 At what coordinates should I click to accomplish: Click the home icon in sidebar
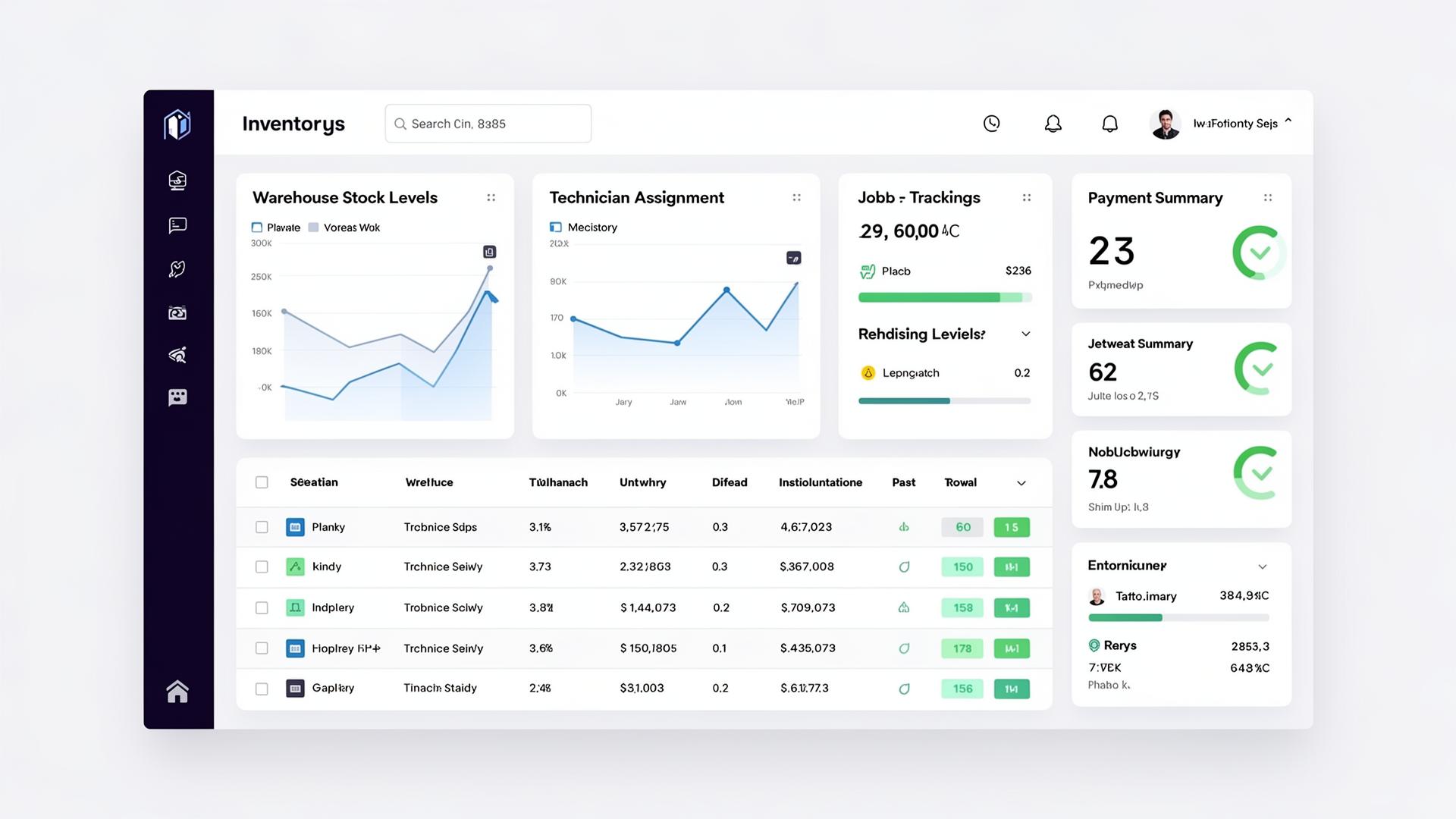click(177, 692)
